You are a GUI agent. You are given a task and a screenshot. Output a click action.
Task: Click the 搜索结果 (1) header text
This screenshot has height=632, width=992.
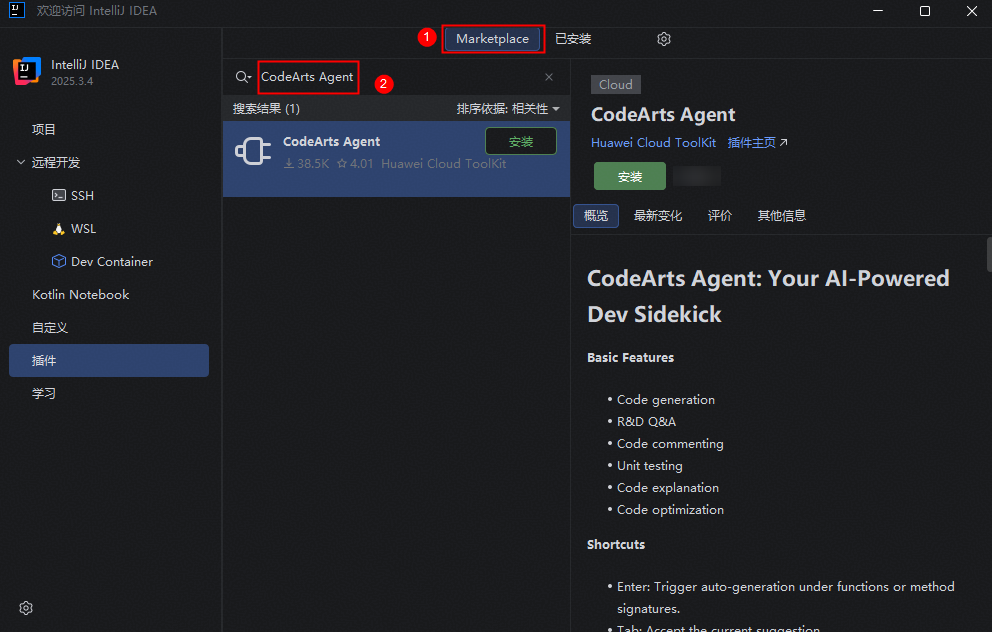(x=266, y=109)
